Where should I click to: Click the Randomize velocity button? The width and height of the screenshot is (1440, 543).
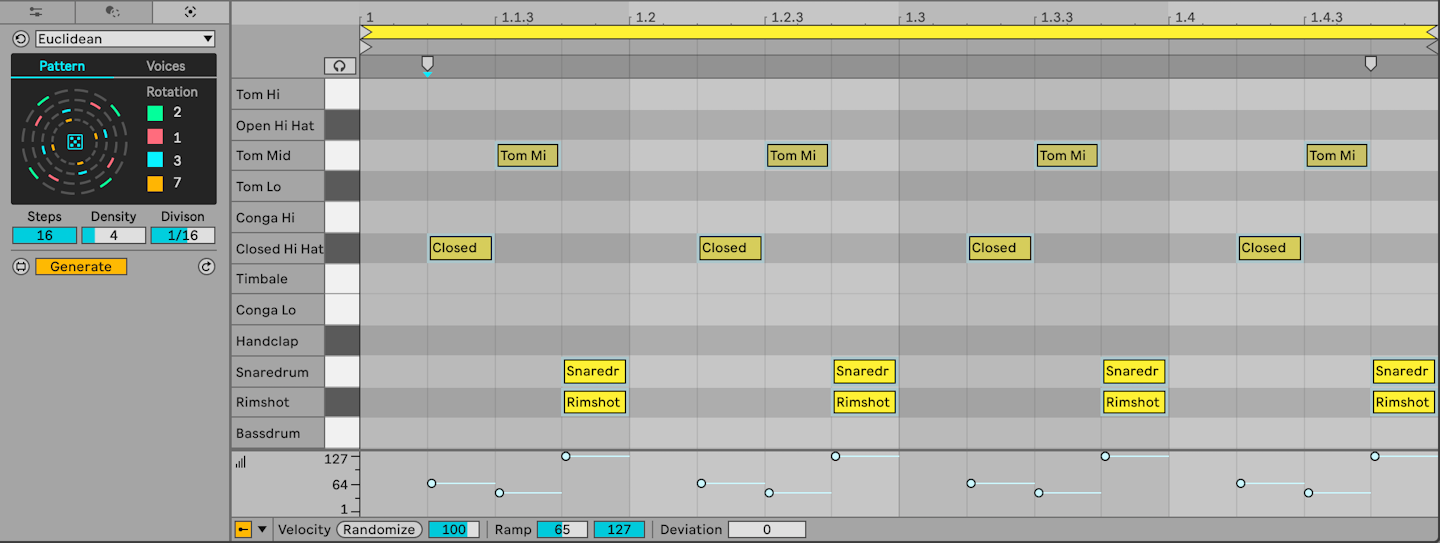coord(379,529)
